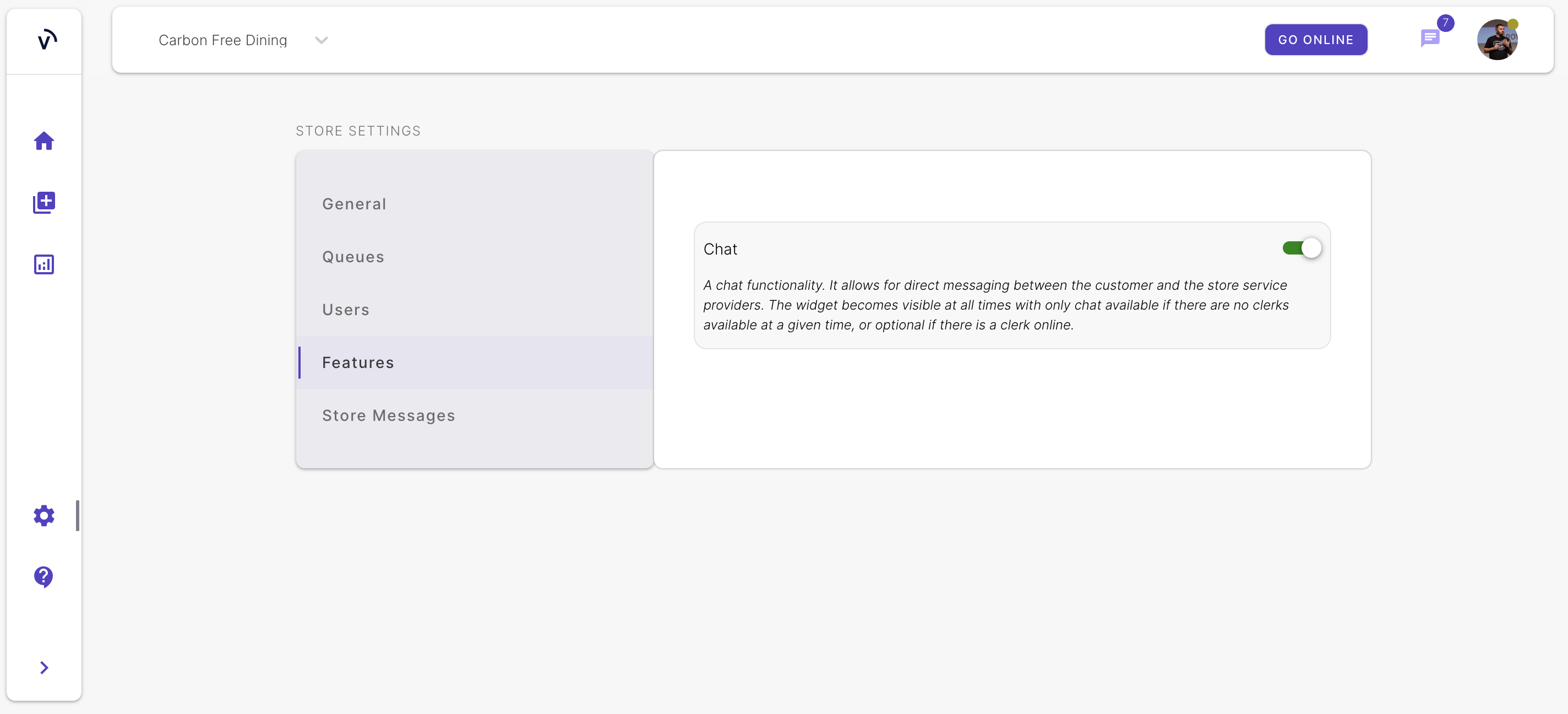Open the analytics chart icon
This screenshot has width=1568, height=714.
point(44,264)
